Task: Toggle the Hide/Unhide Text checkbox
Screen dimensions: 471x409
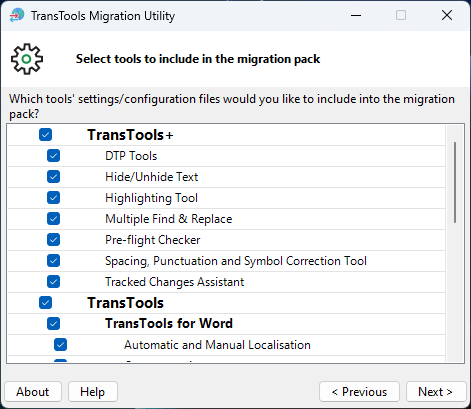Action: pos(53,177)
